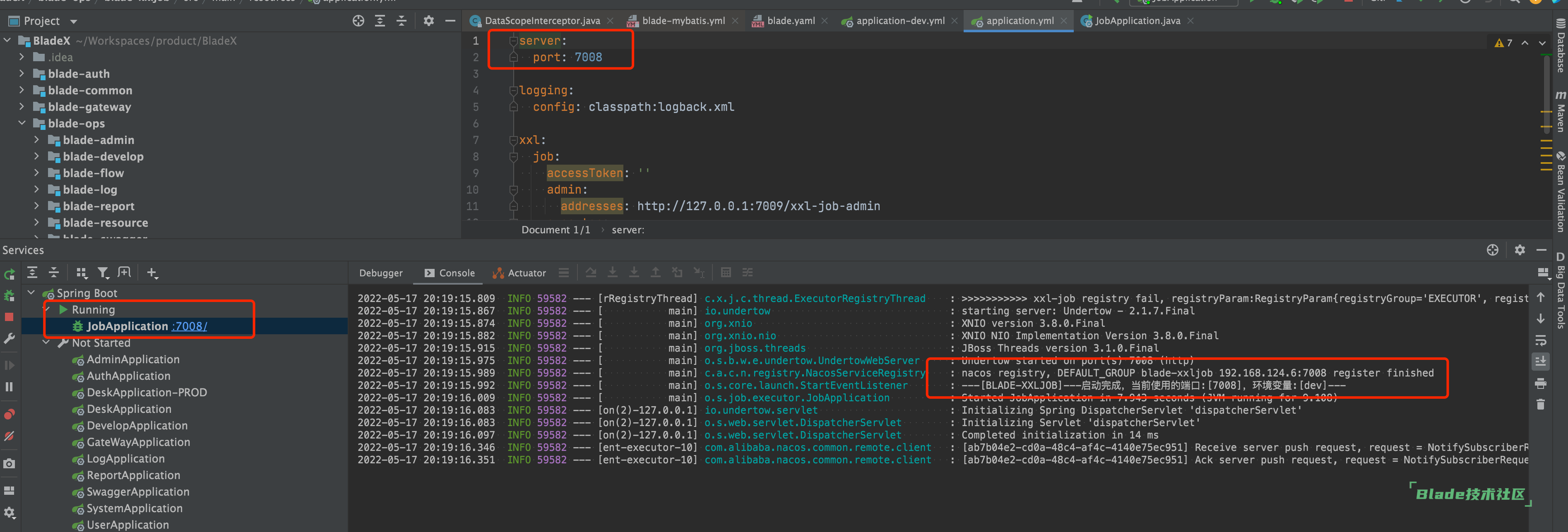1568x532 pixels.
Task: Switch to DataScopeInterceptor.java tab
Action: point(542,21)
